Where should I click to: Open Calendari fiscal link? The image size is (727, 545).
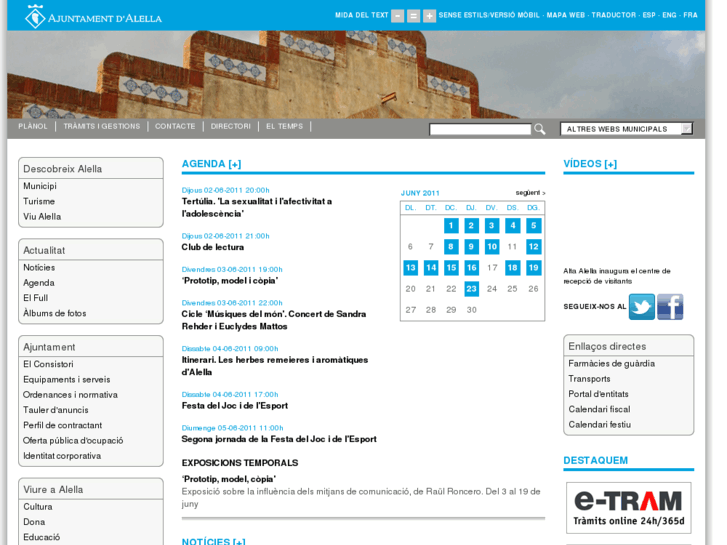tap(599, 410)
